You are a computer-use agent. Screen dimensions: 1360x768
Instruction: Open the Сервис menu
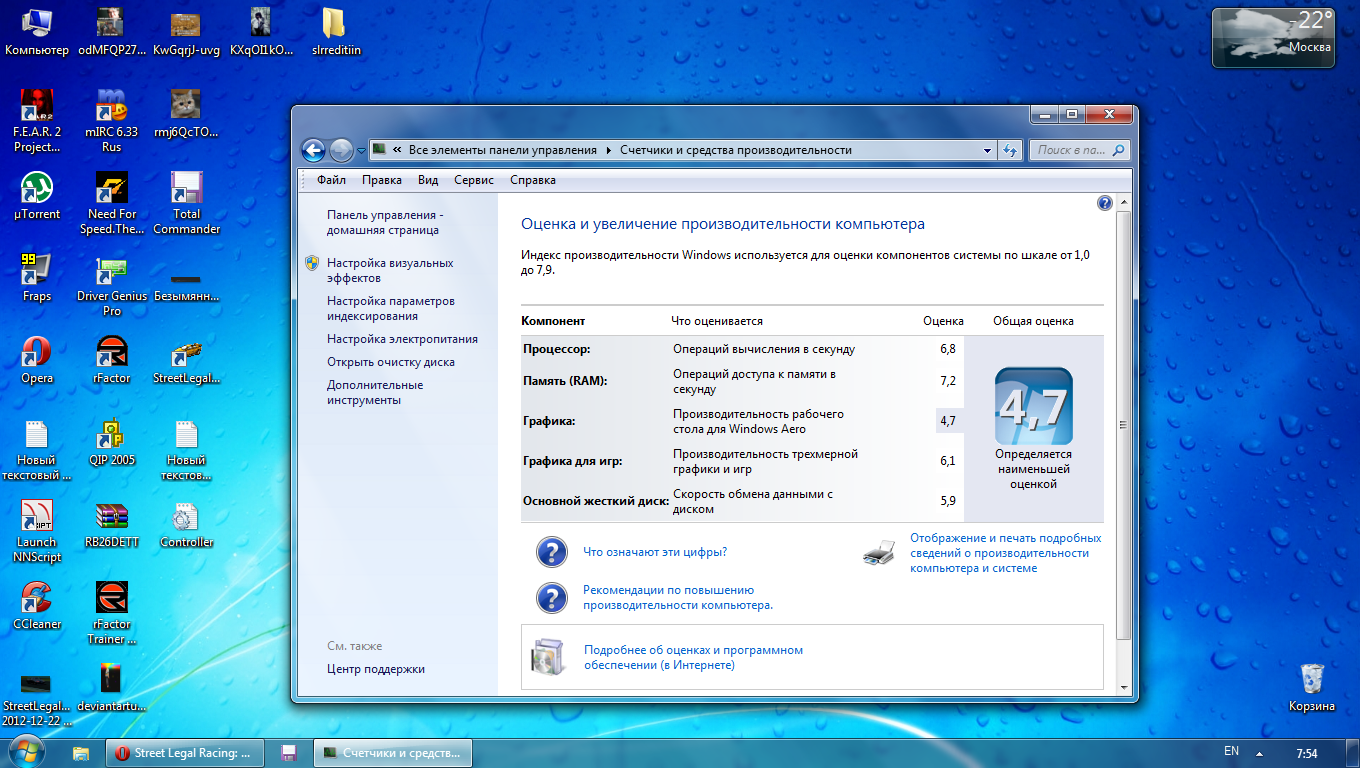[x=473, y=180]
